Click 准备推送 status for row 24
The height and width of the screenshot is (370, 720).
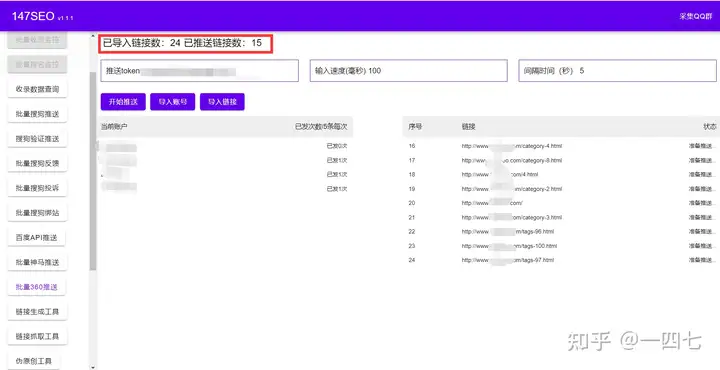click(x=702, y=260)
